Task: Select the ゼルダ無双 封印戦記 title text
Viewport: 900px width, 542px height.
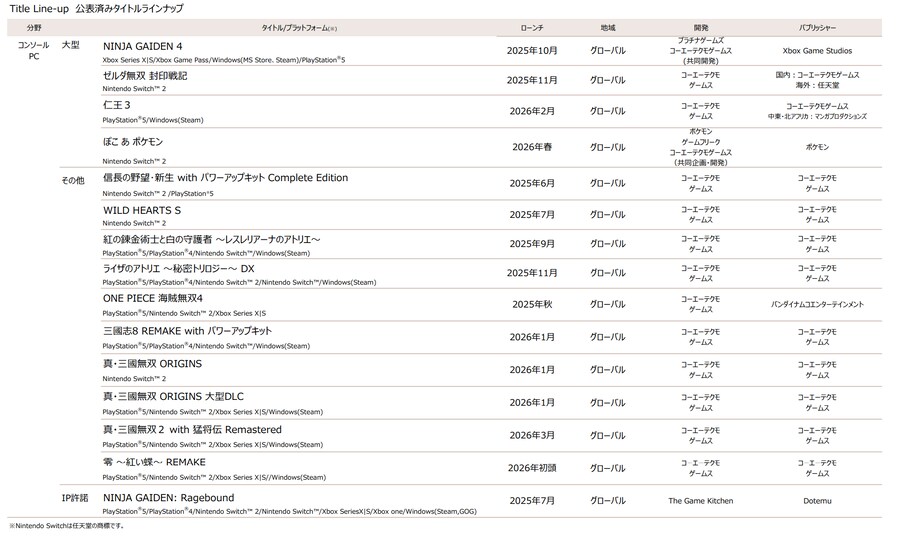Action: (145, 75)
